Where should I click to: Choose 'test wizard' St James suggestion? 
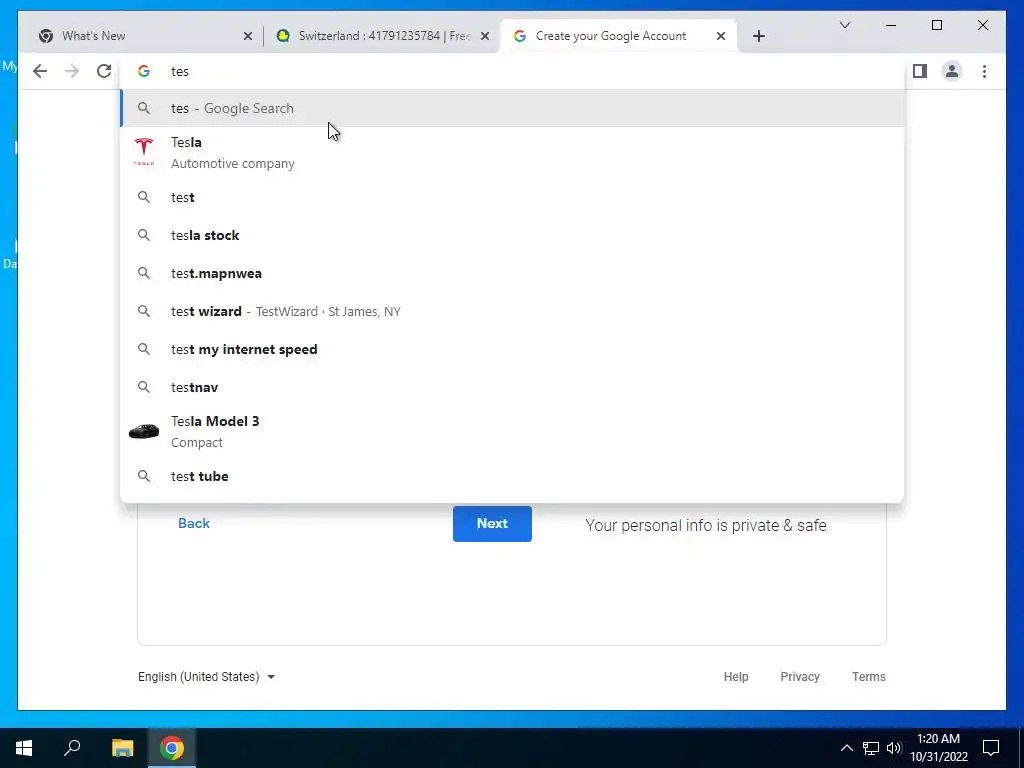pyautogui.click(x=512, y=312)
